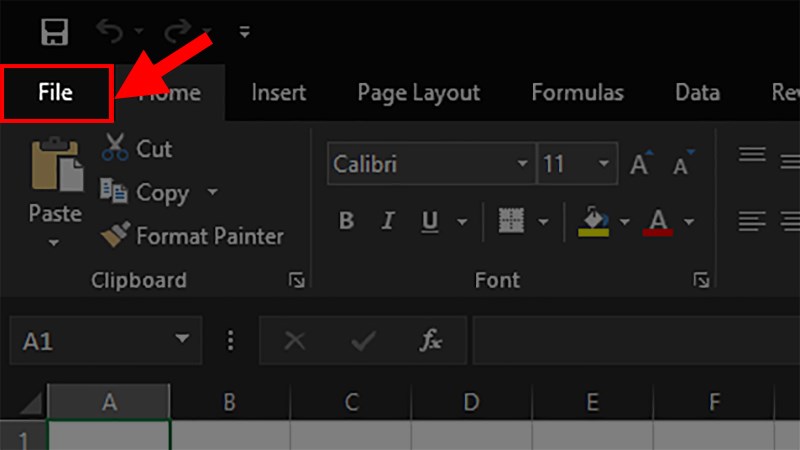Toggle Bold formatting

pos(346,221)
